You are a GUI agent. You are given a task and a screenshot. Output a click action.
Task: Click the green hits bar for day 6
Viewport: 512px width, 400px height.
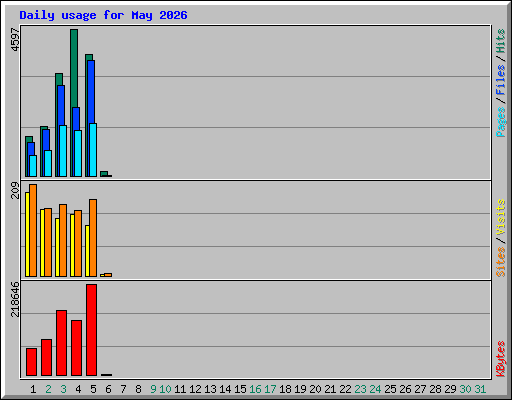pos(104,174)
